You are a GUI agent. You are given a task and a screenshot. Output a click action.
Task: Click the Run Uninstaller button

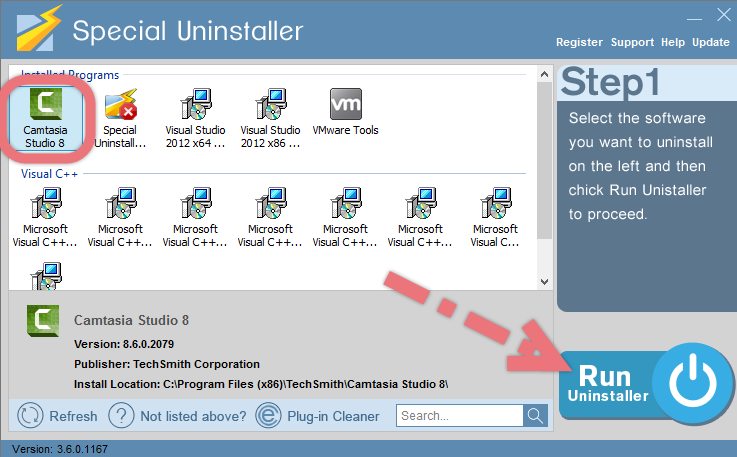pos(646,384)
